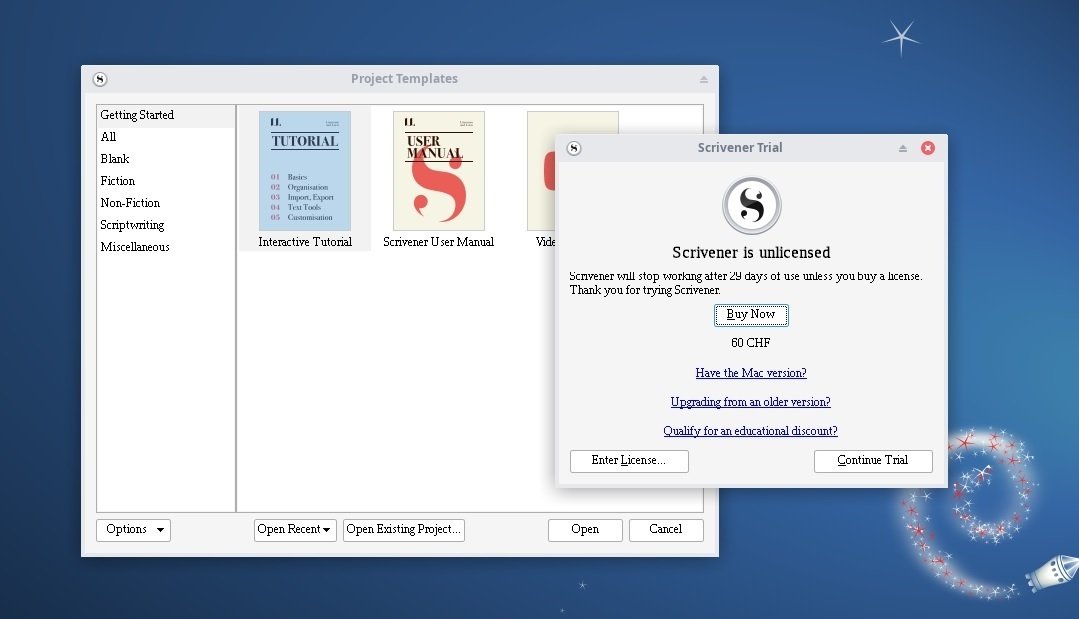Click the Scrivener logo in trial dialog
The width and height of the screenshot is (1079, 619).
(x=751, y=206)
